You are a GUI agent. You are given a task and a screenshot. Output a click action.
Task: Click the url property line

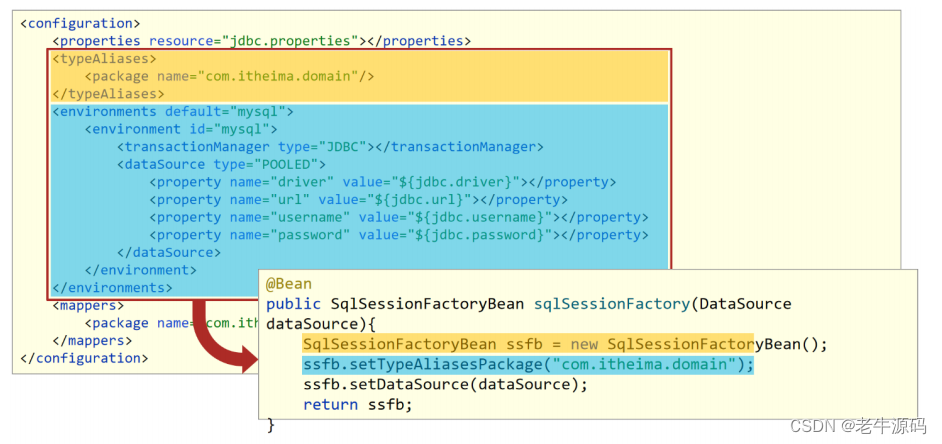click(x=359, y=199)
